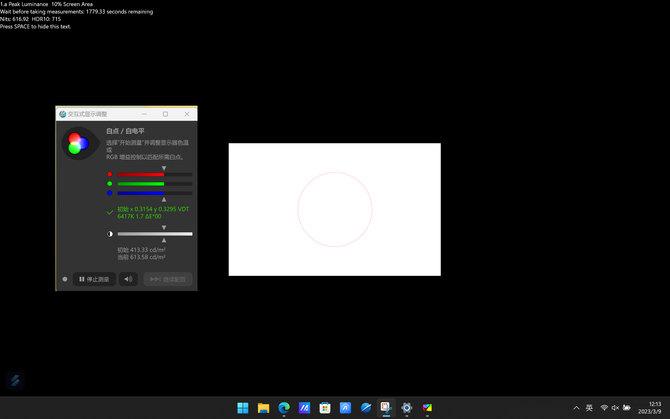Click the RGB white point circles icon
670x419 pixels.
[78, 144]
